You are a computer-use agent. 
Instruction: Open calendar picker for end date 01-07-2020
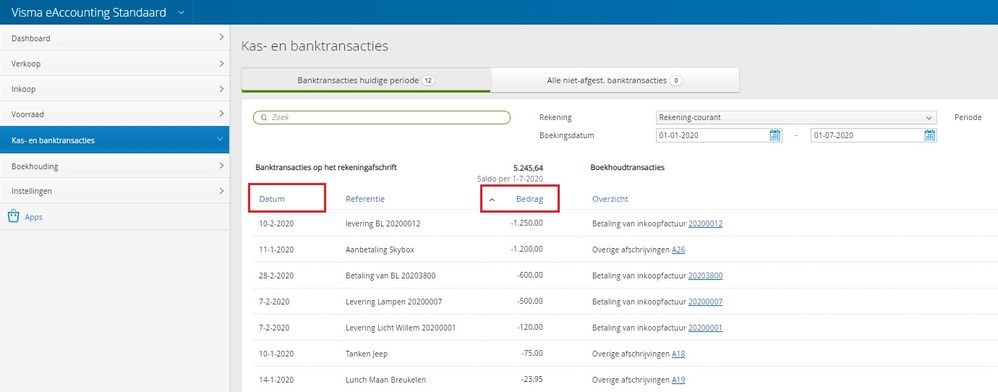[930, 135]
